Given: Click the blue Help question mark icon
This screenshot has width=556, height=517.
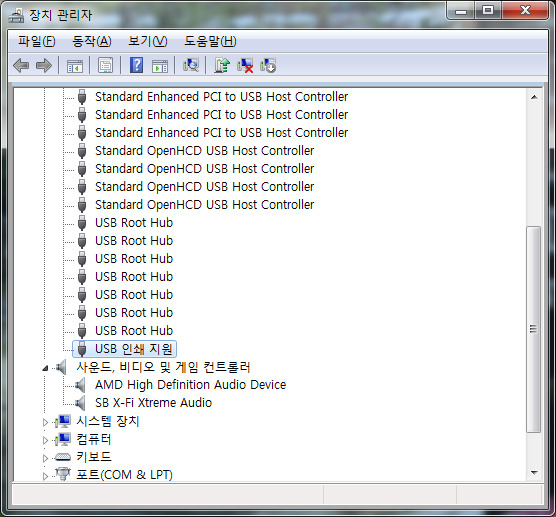Looking at the screenshot, I should click(x=137, y=66).
